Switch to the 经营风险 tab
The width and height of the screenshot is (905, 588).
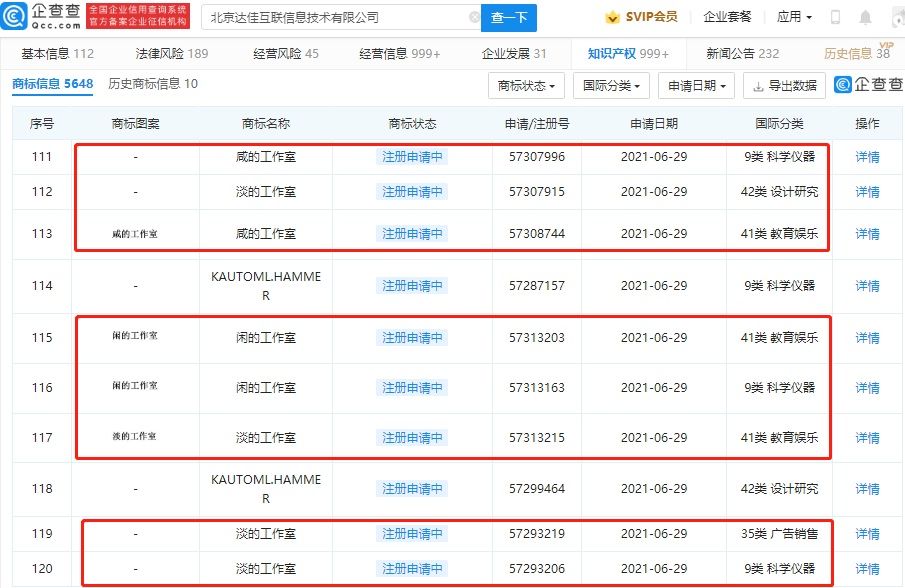click(x=286, y=54)
